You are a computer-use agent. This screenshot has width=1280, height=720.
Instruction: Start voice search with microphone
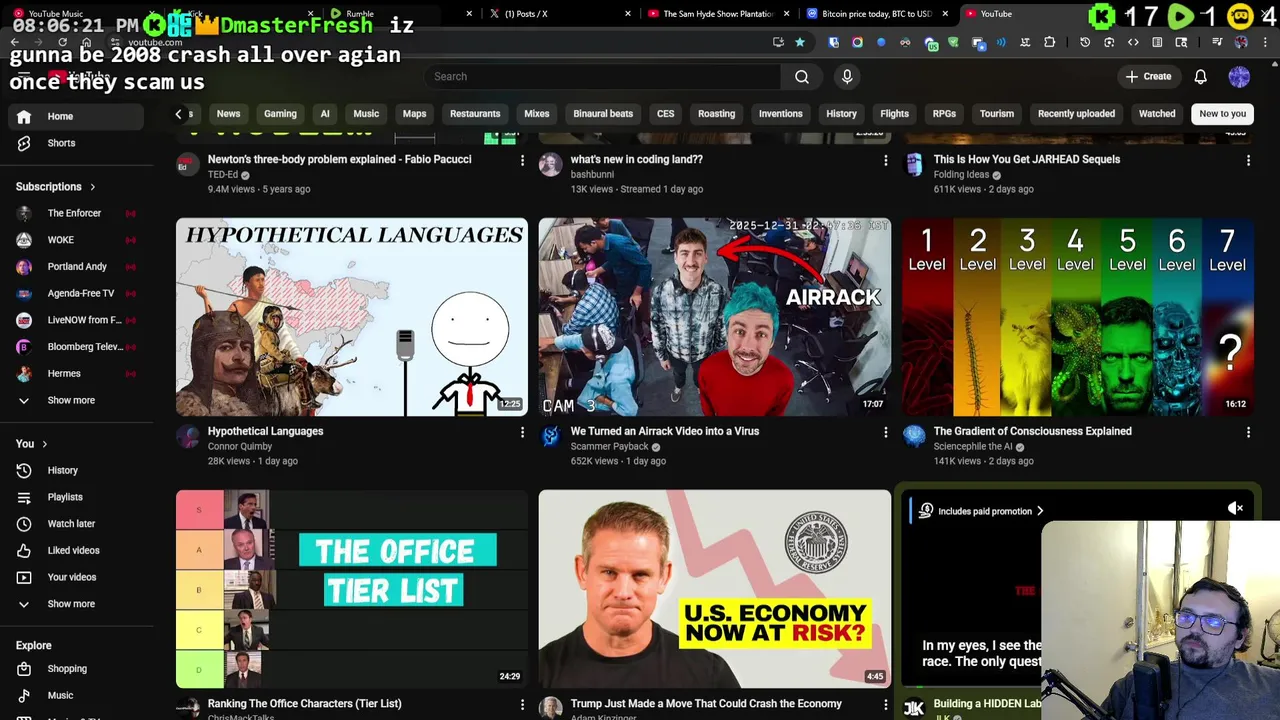(847, 76)
